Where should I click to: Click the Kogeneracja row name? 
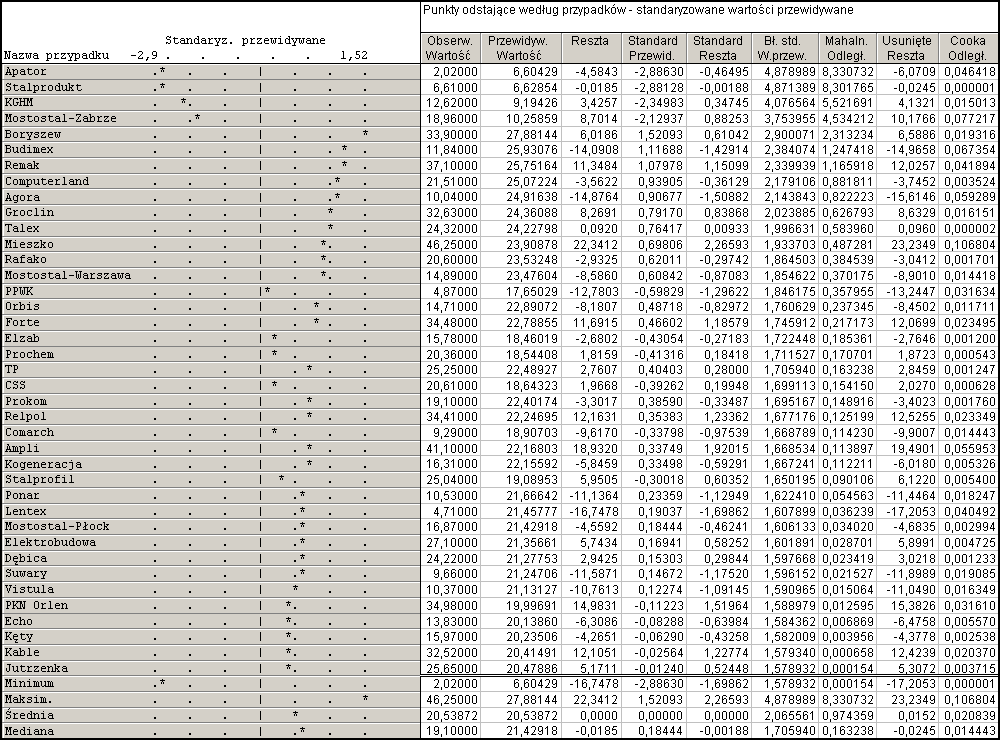coord(43,465)
